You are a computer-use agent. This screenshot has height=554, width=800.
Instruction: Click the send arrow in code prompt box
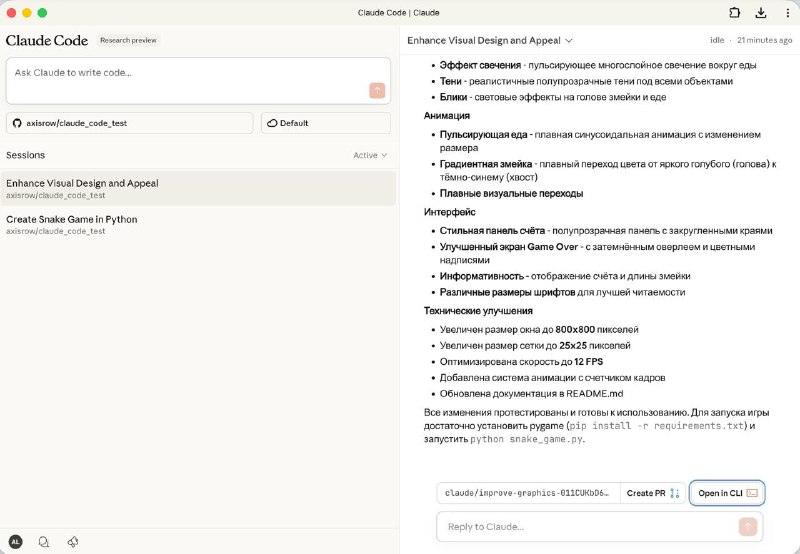pyautogui.click(x=377, y=90)
